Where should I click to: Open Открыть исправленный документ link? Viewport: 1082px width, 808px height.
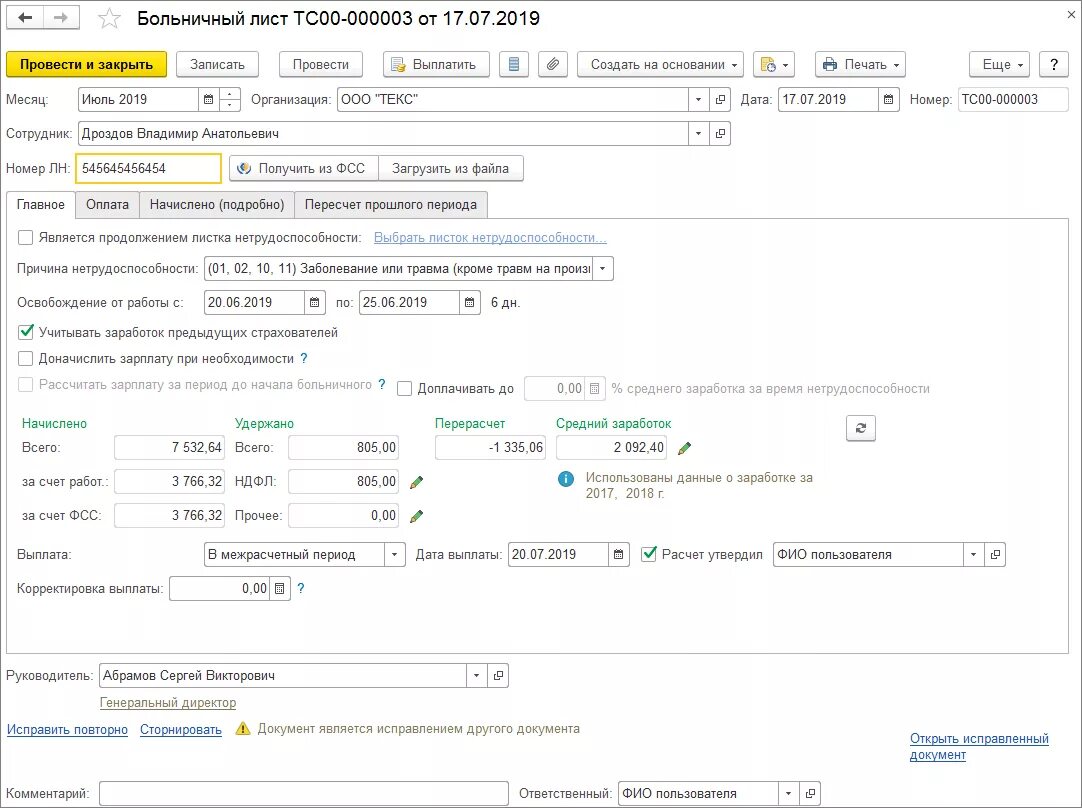coord(979,747)
